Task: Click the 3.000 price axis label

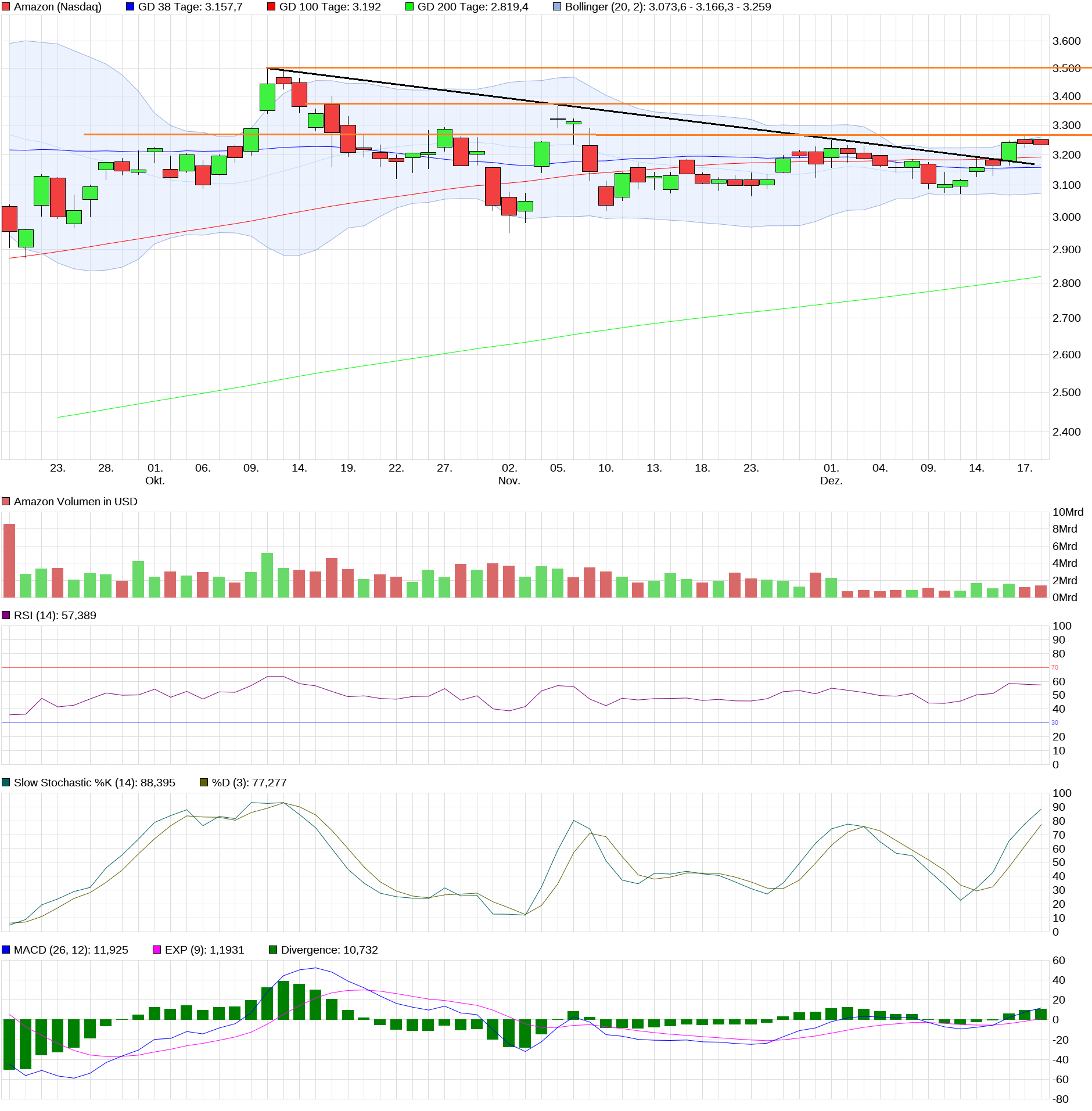Action: tap(1066, 217)
